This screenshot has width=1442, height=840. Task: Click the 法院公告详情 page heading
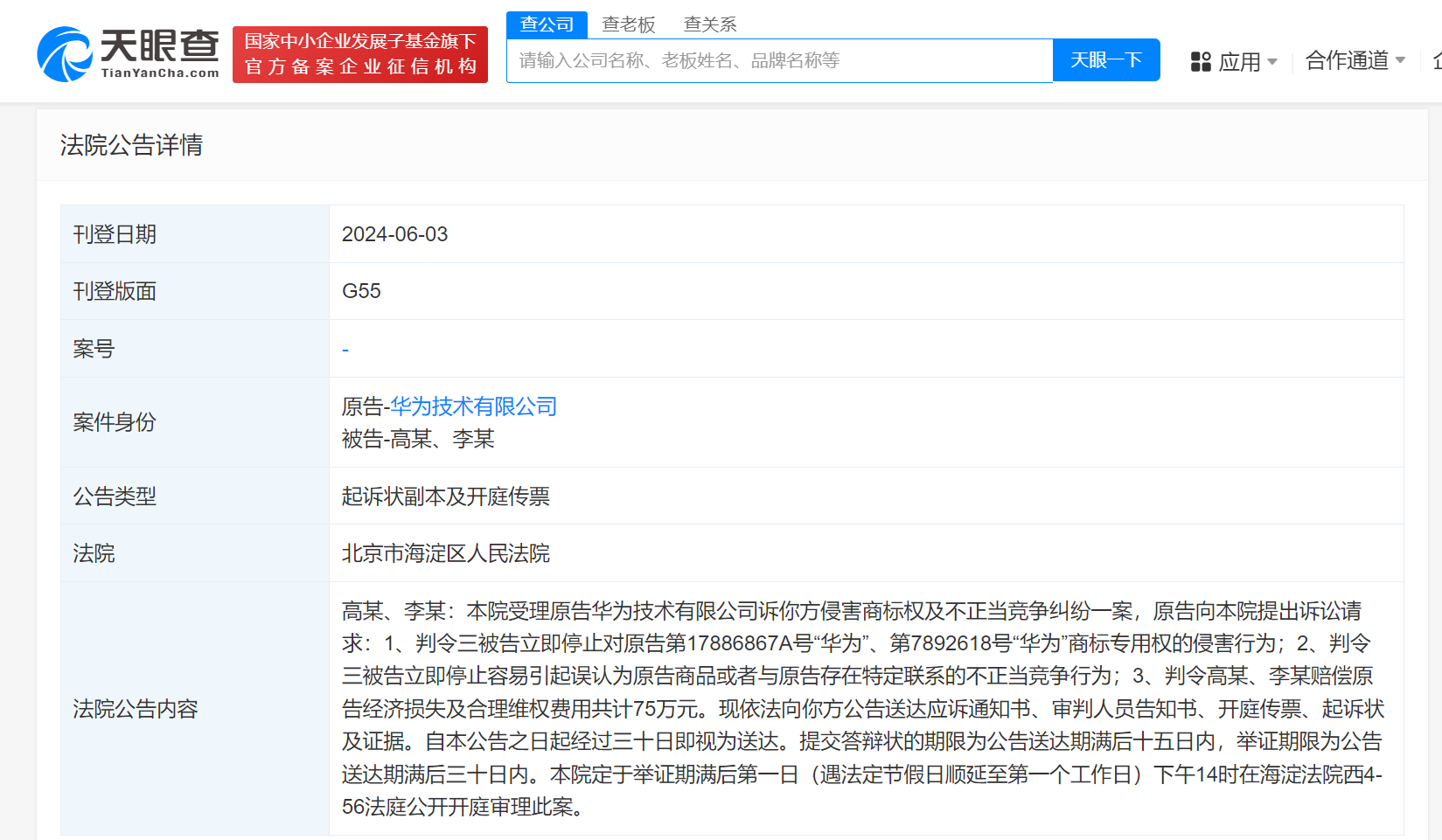point(131,145)
